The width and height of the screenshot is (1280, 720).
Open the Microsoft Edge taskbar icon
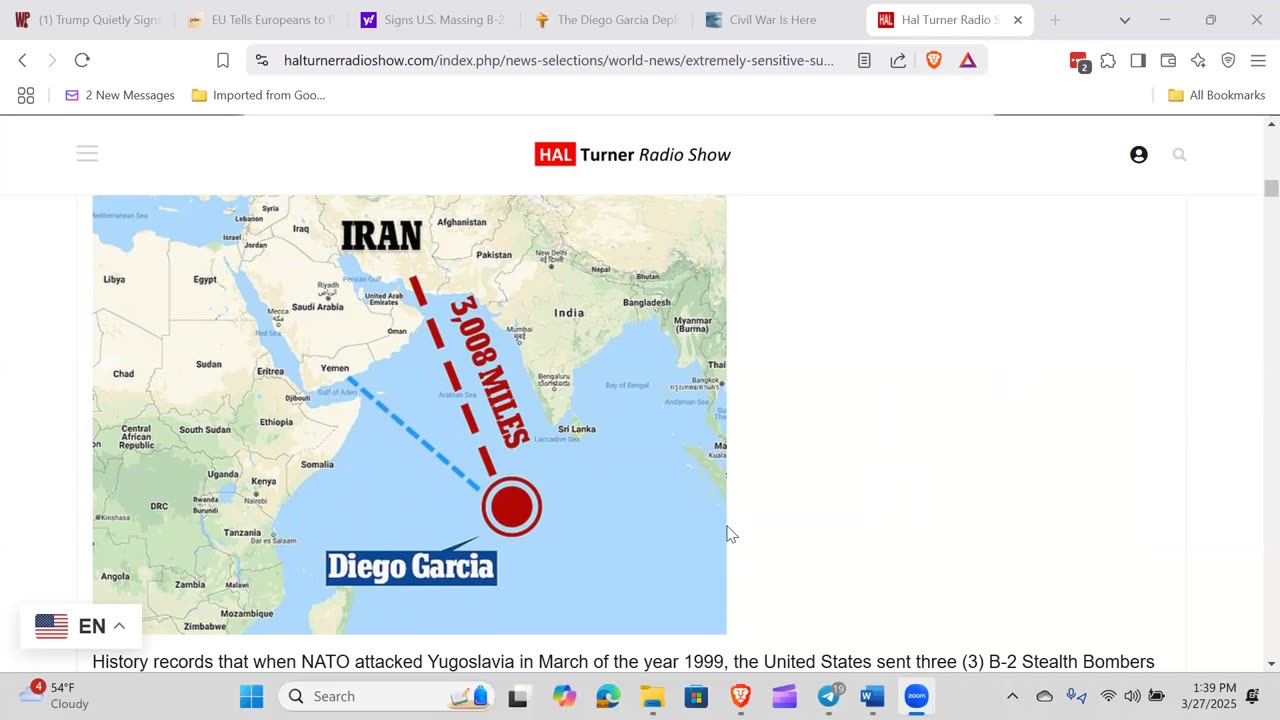(608, 696)
